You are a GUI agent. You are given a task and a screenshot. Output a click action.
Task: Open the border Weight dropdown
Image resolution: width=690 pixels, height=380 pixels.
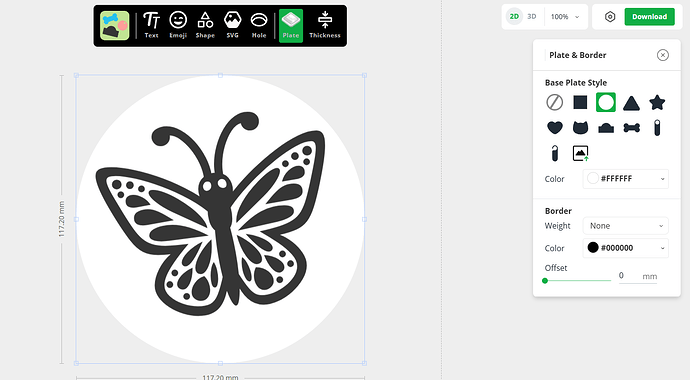625,226
